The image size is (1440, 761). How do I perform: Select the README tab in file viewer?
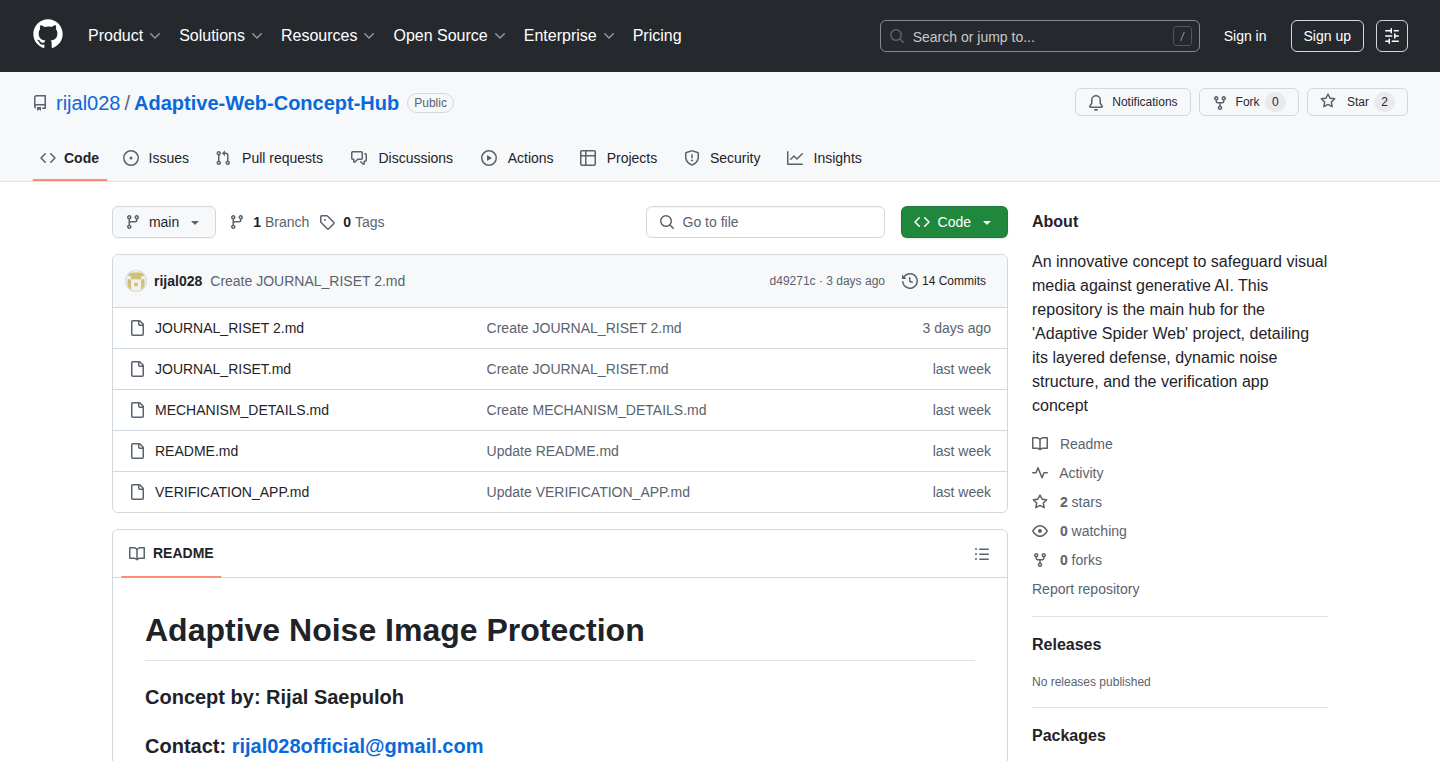click(x=171, y=554)
